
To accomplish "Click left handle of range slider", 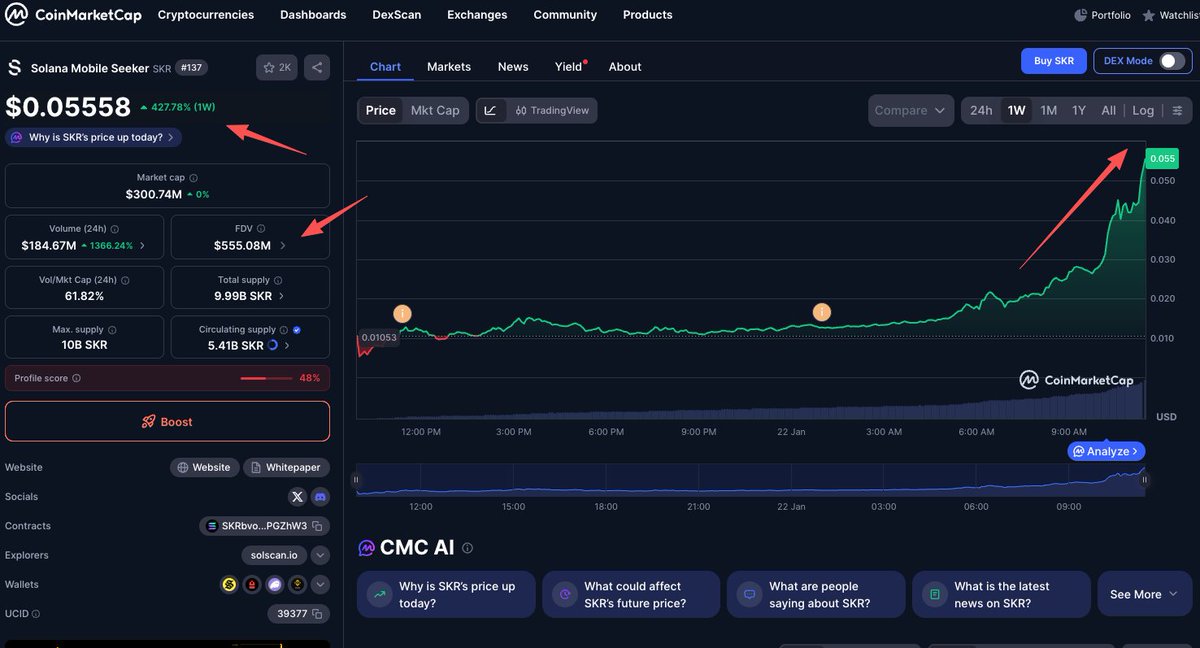I will [x=356, y=480].
